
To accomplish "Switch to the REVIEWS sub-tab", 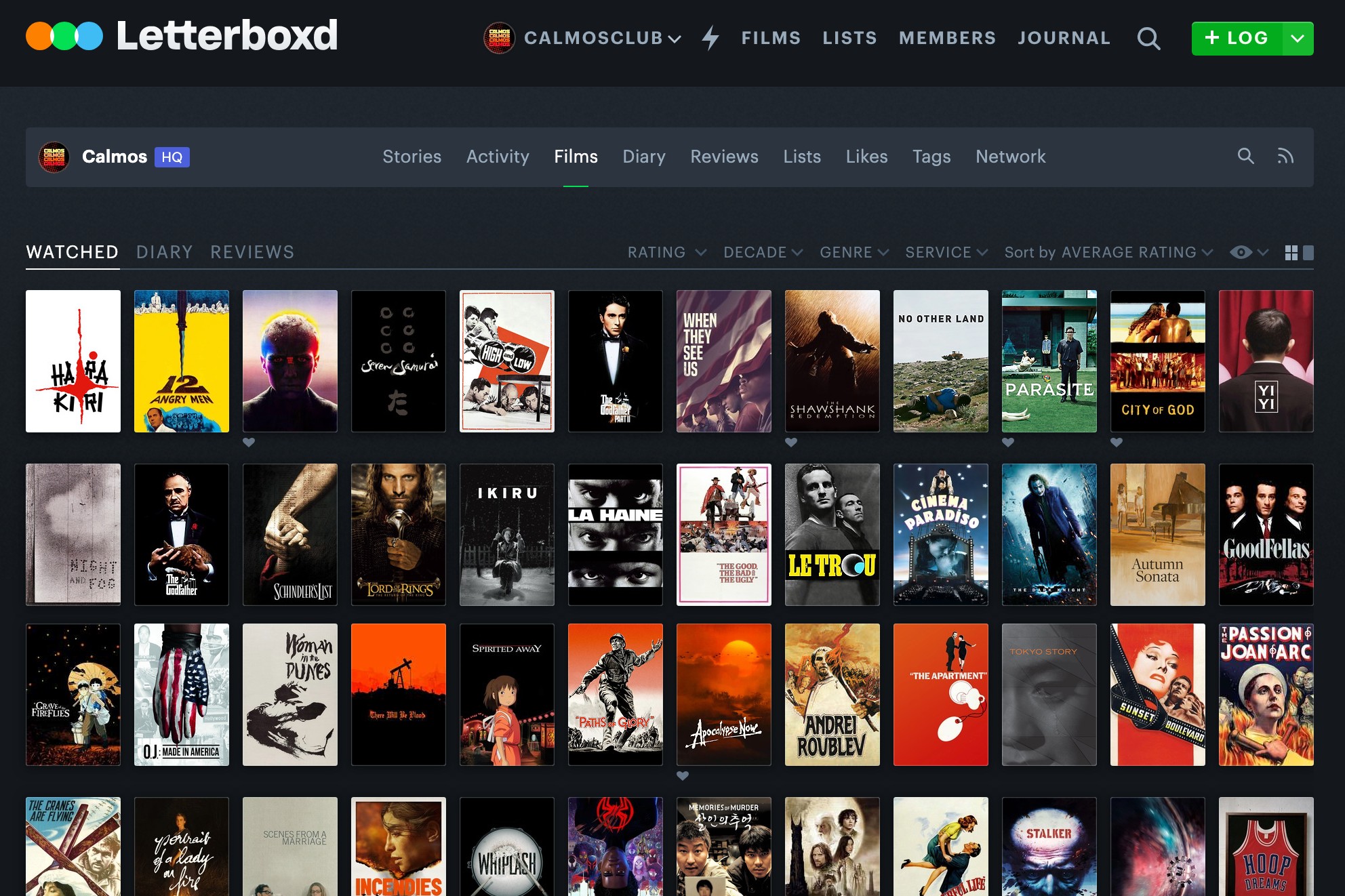I will click(x=252, y=253).
